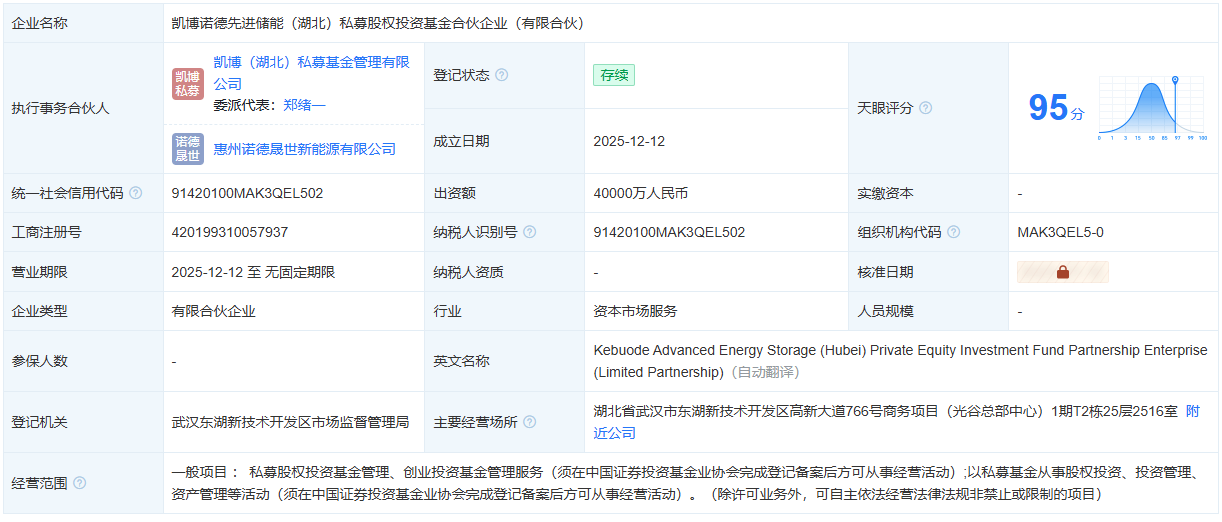1222x522 pixels.
Task: Open the 统一社会信用代码 help tooltip icon
Action: (136, 193)
